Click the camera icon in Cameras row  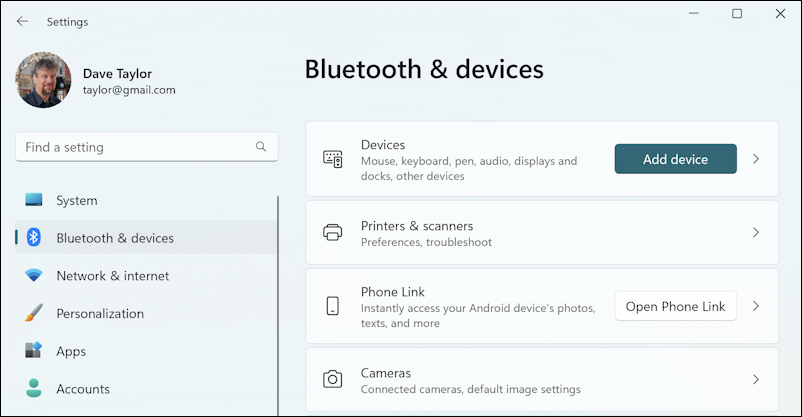pos(332,380)
